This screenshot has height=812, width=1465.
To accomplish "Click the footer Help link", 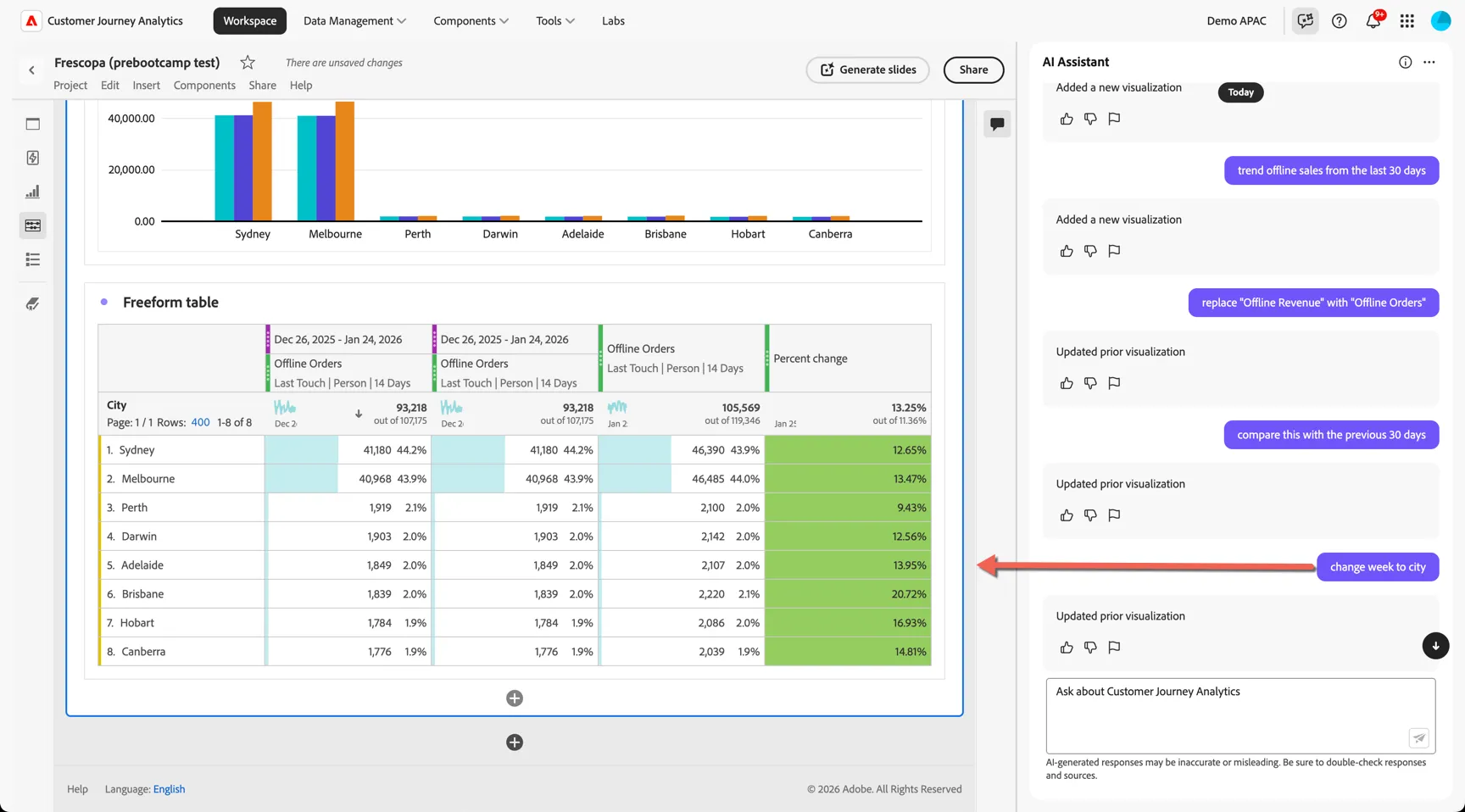I will tap(77, 789).
